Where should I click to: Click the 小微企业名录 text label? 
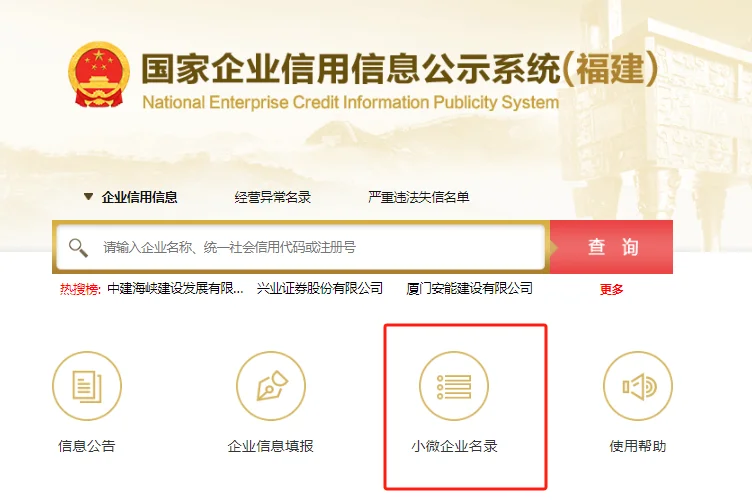pos(454,446)
